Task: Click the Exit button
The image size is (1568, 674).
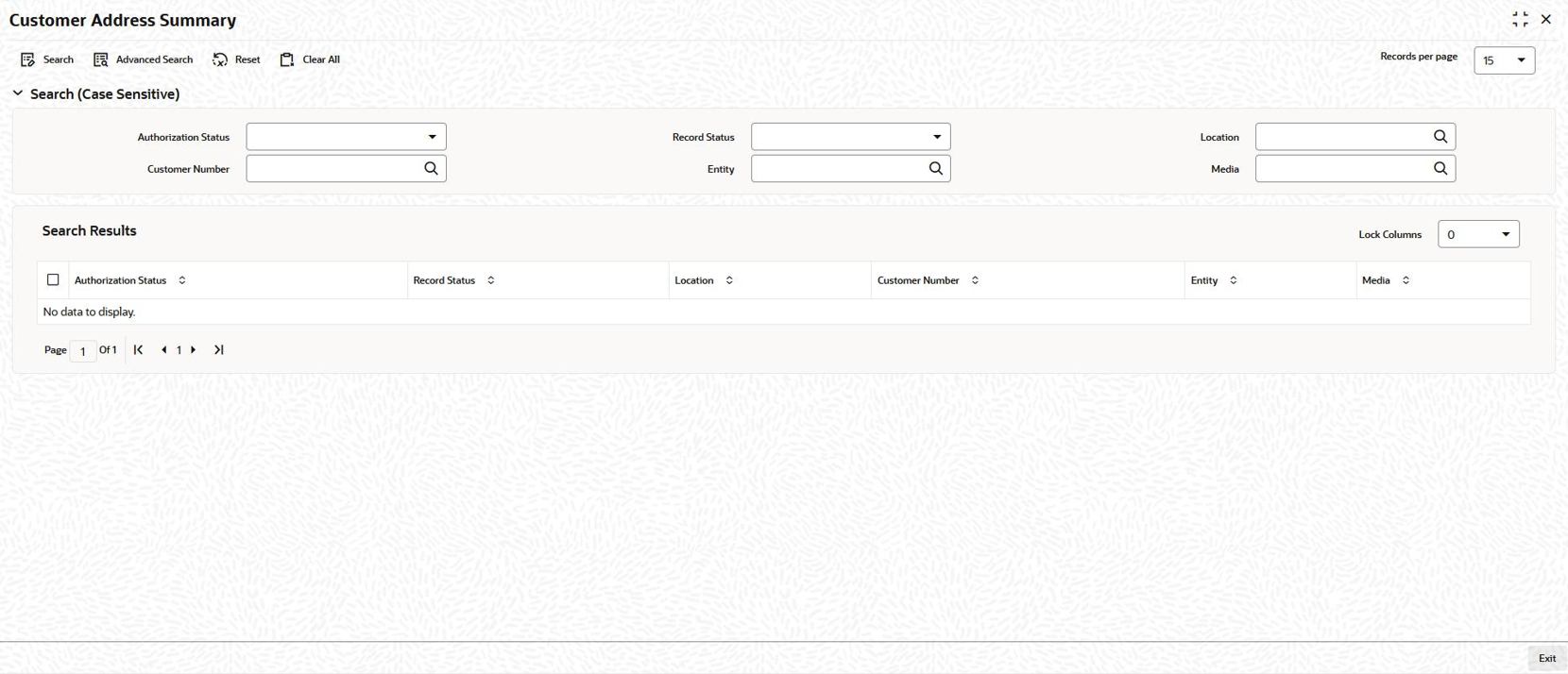Action: click(1547, 658)
